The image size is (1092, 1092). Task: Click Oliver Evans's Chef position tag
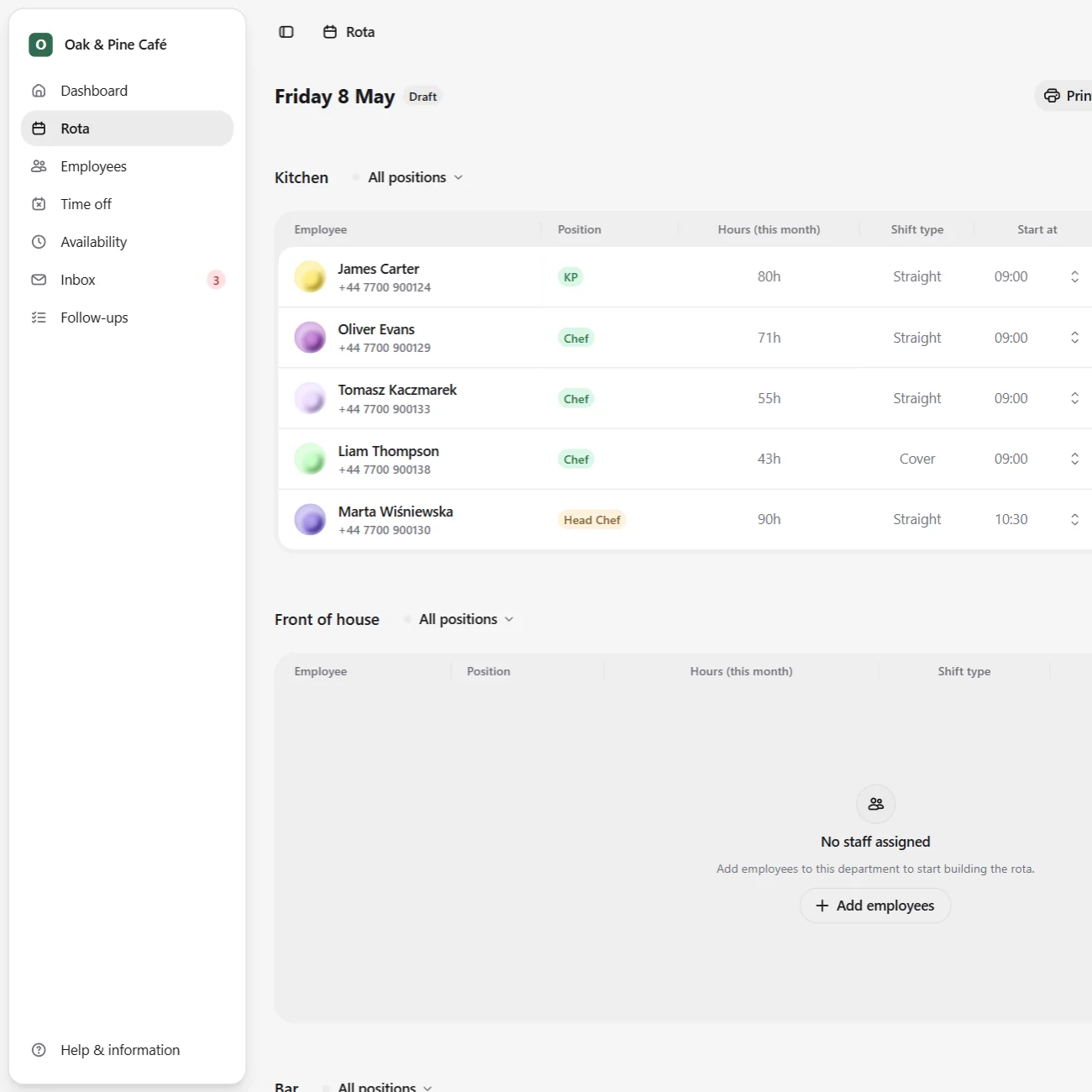(x=576, y=338)
